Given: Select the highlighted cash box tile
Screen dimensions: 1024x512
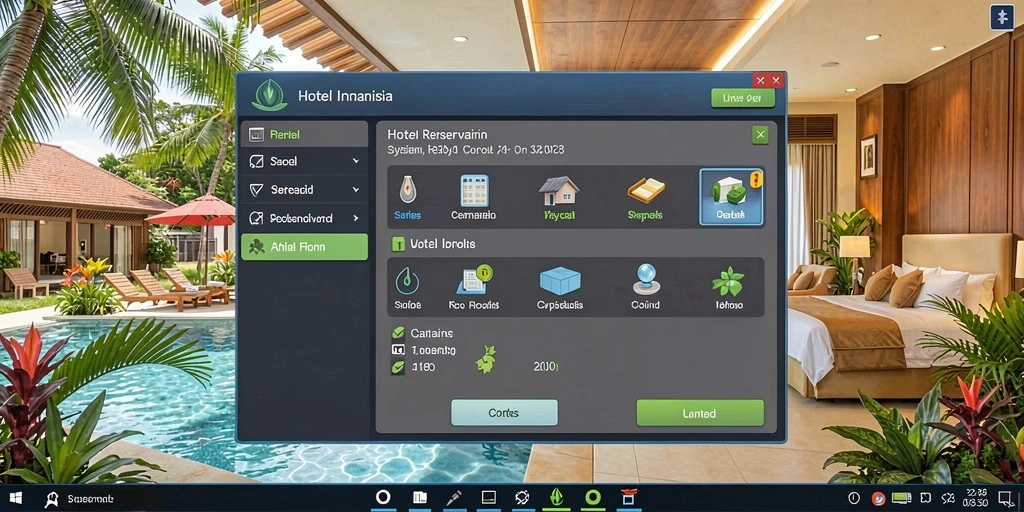Looking at the screenshot, I should pos(731,197).
